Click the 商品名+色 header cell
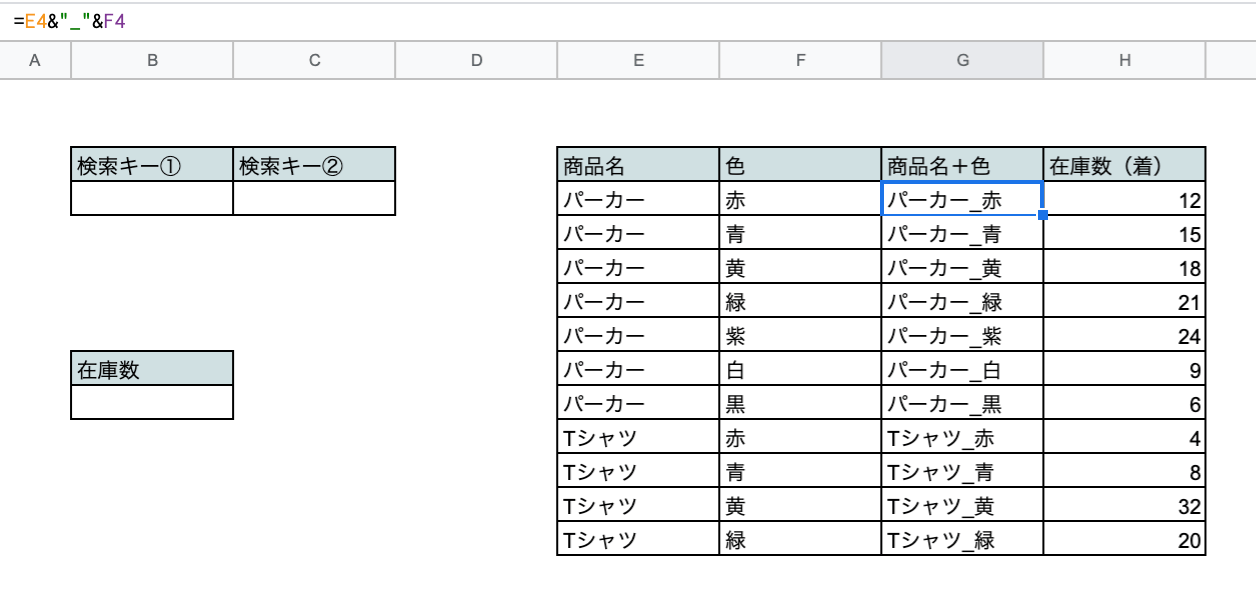 pos(962,164)
